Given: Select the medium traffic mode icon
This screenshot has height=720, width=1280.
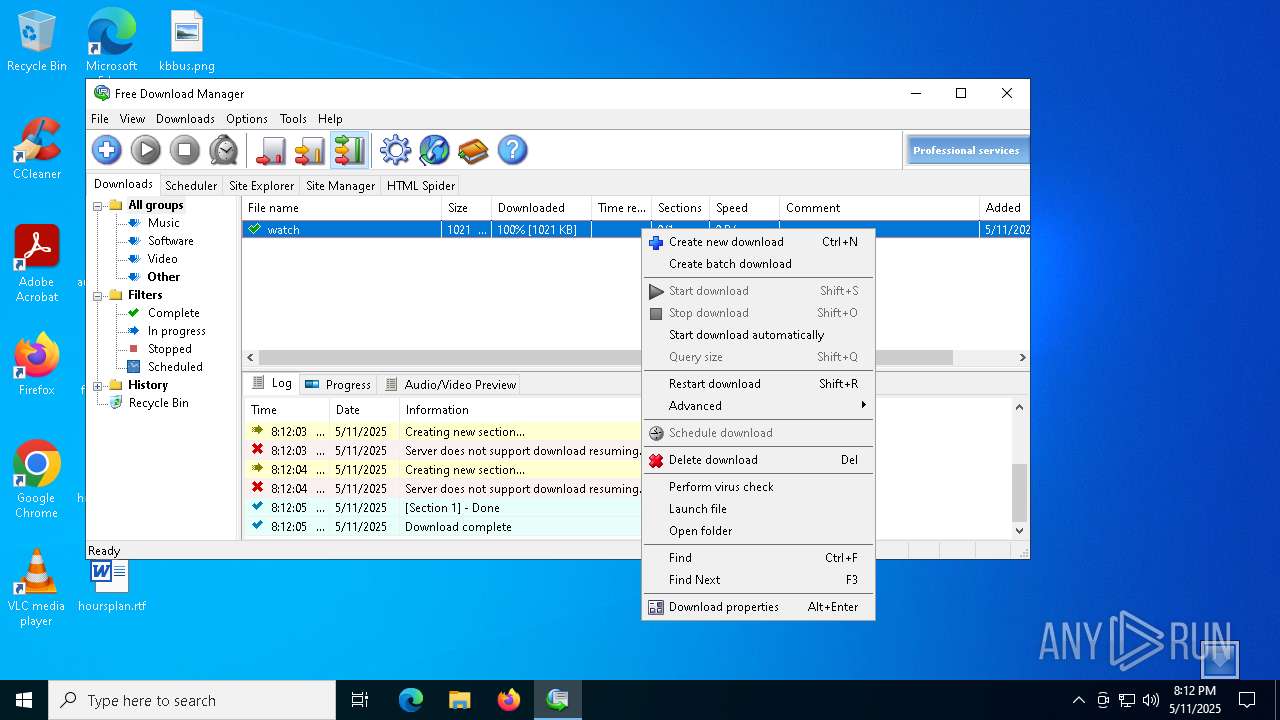Looking at the screenshot, I should pyautogui.click(x=310, y=150).
